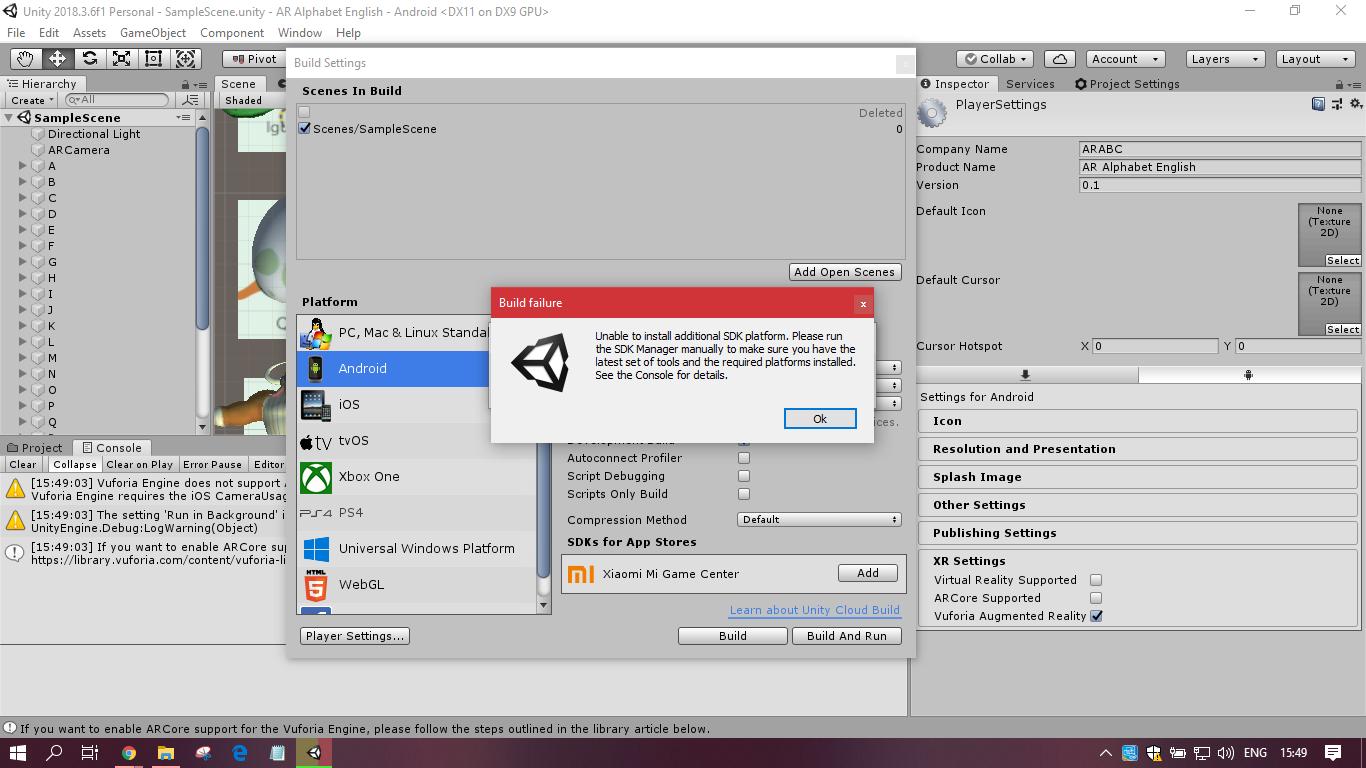This screenshot has height=768, width=1366.
Task: Select the WebGL platform icon
Action: 316,584
